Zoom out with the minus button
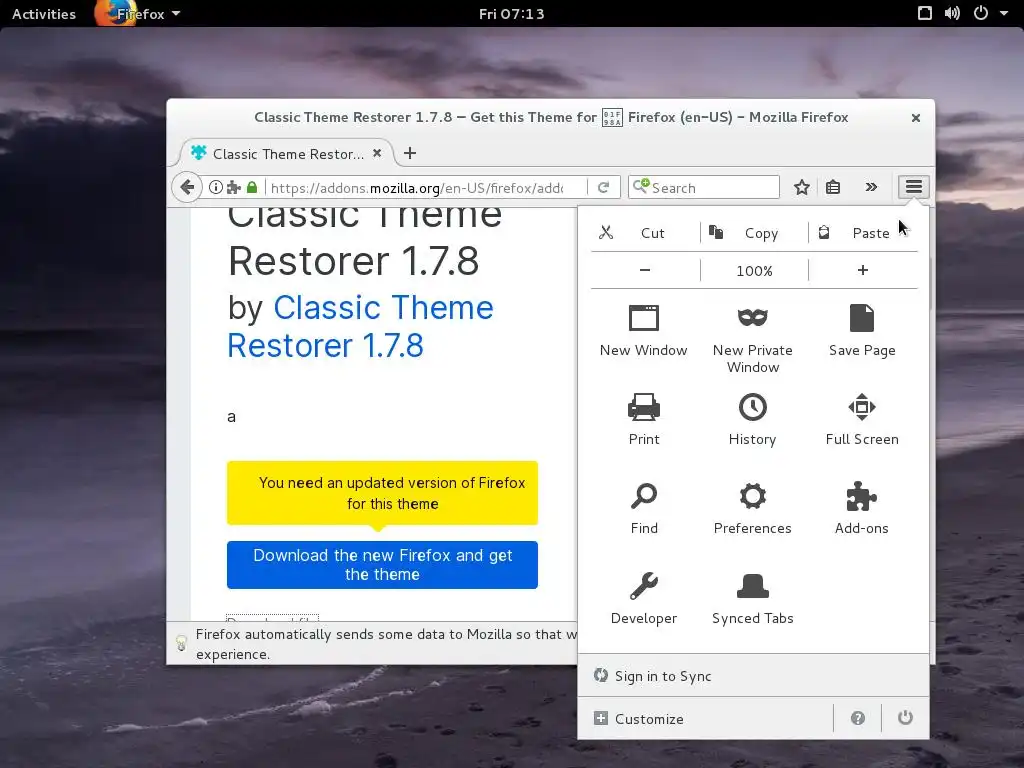Viewport: 1024px width, 768px height. pos(645,270)
